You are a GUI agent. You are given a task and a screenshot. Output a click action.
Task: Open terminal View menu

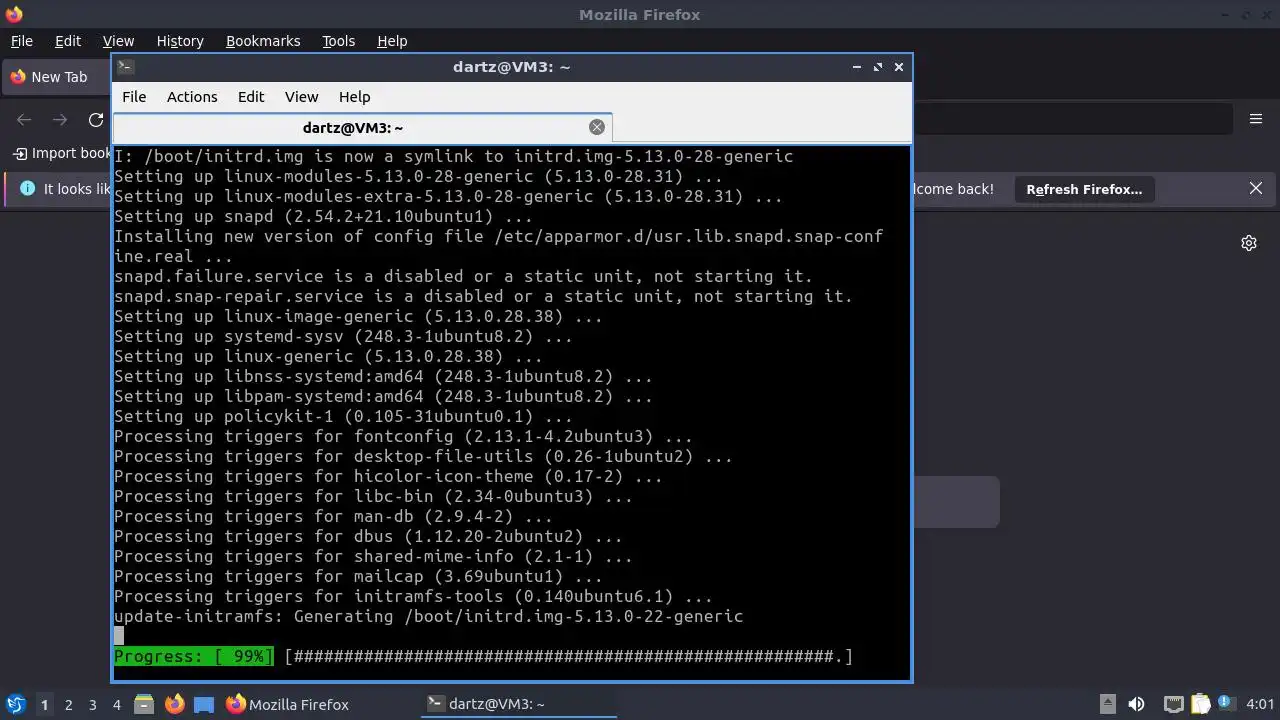301,97
